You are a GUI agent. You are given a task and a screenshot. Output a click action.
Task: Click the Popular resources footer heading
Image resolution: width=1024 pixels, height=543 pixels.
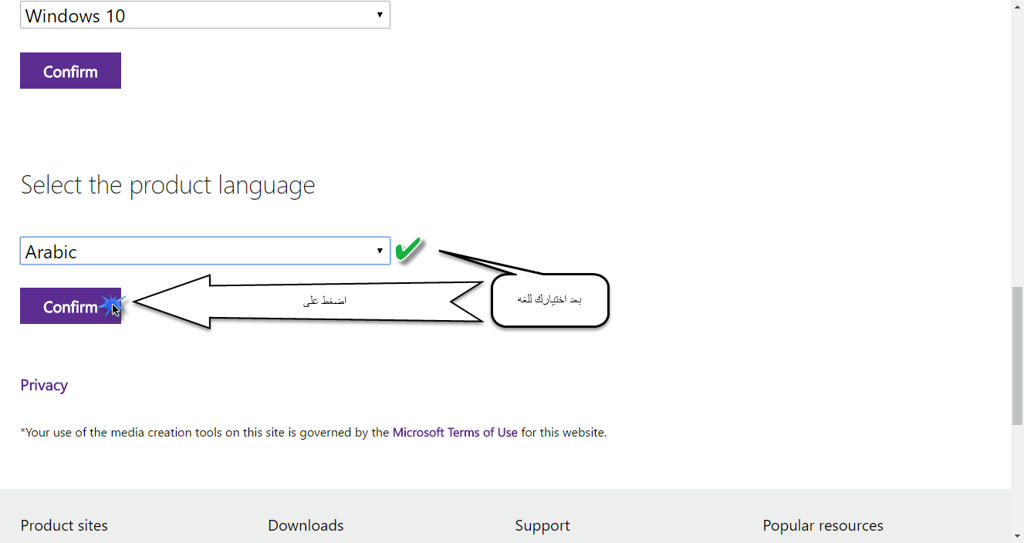(x=822, y=525)
